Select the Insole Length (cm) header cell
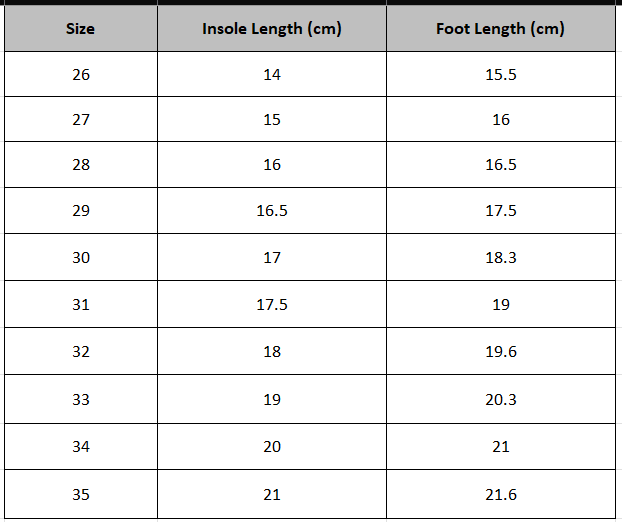The width and height of the screenshot is (622, 522). 272,29
